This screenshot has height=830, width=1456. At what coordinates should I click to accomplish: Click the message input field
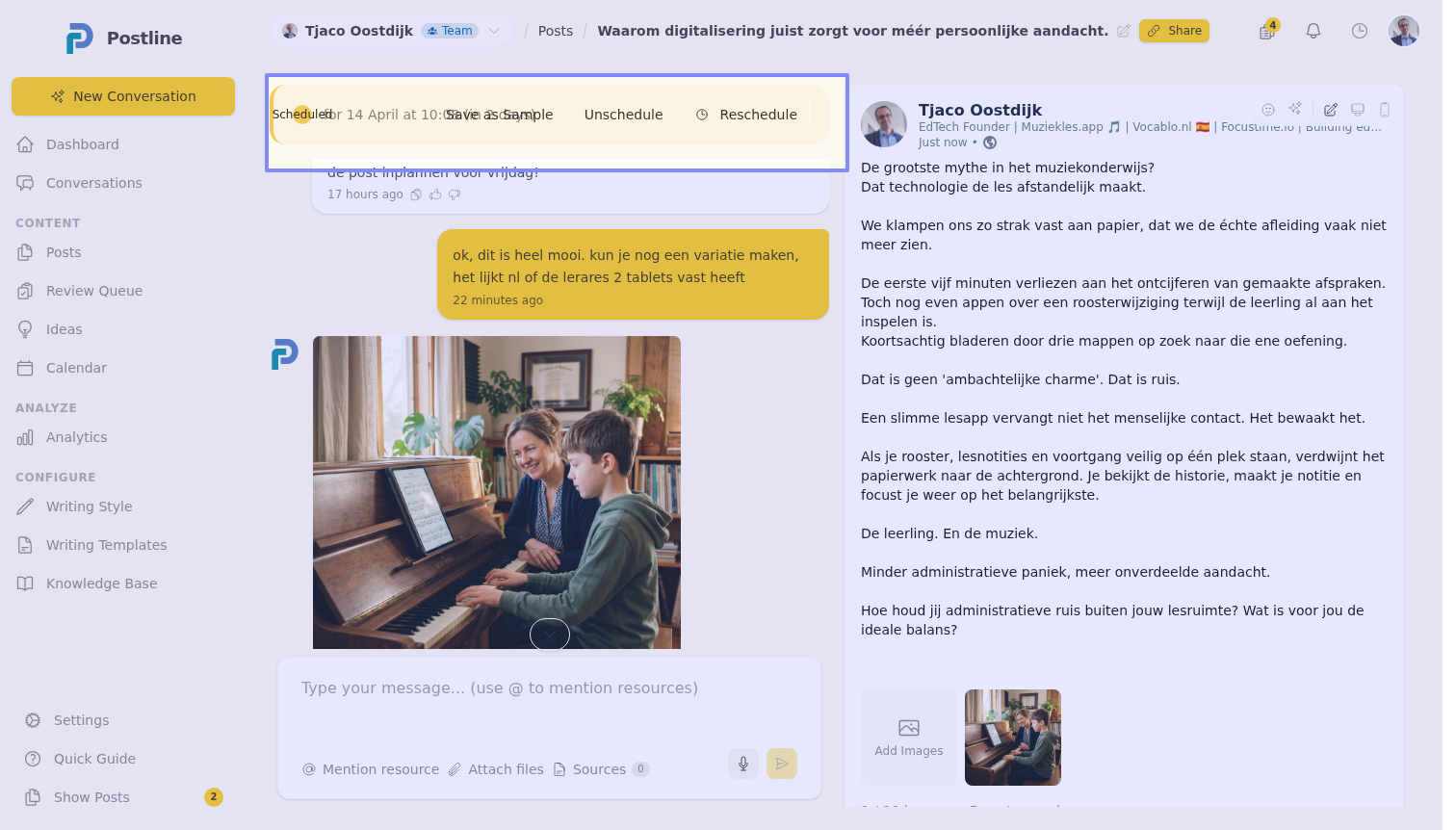pyautogui.click(x=549, y=703)
